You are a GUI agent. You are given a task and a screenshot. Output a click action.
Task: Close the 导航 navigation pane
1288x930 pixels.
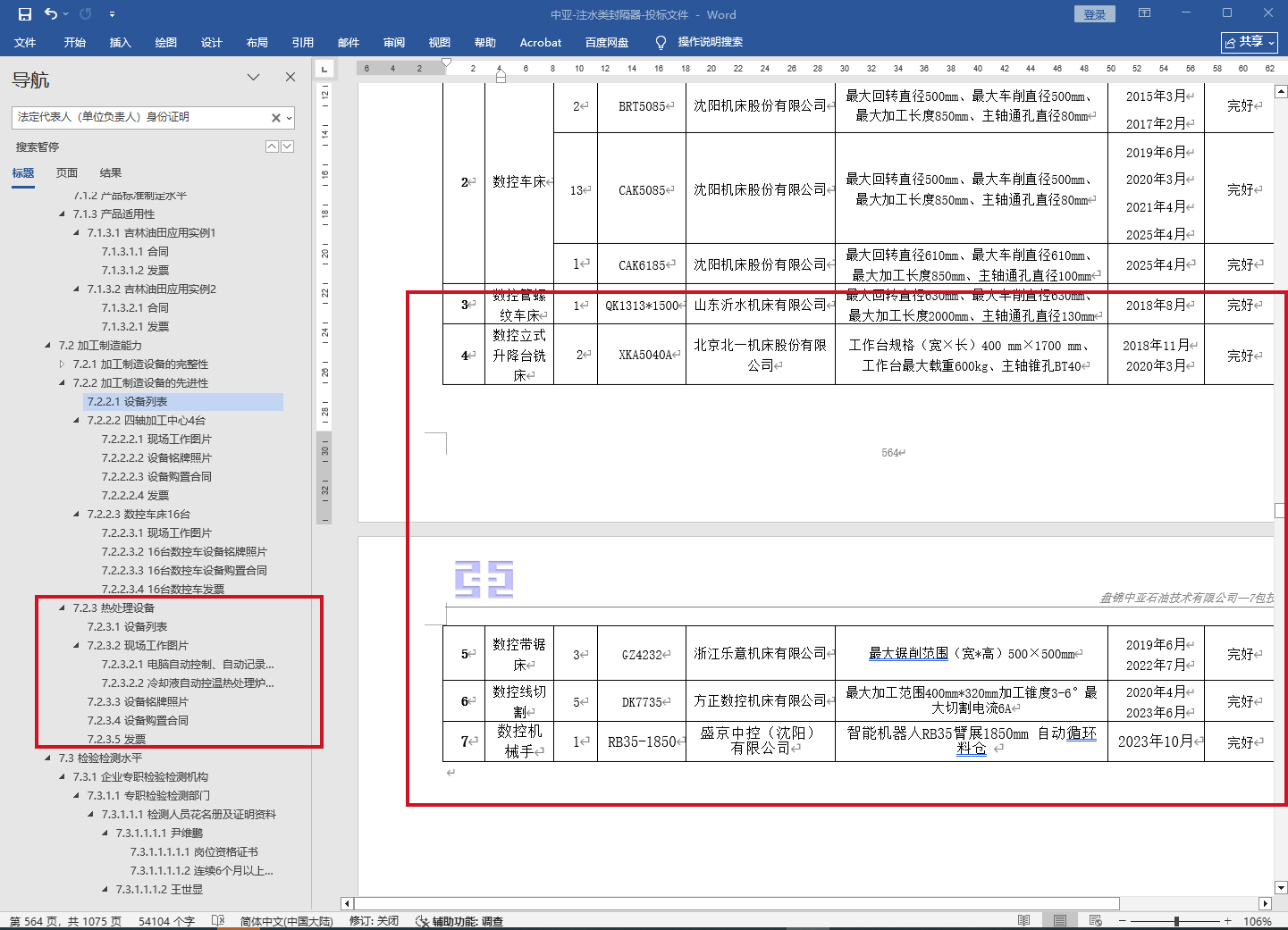(290, 77)
